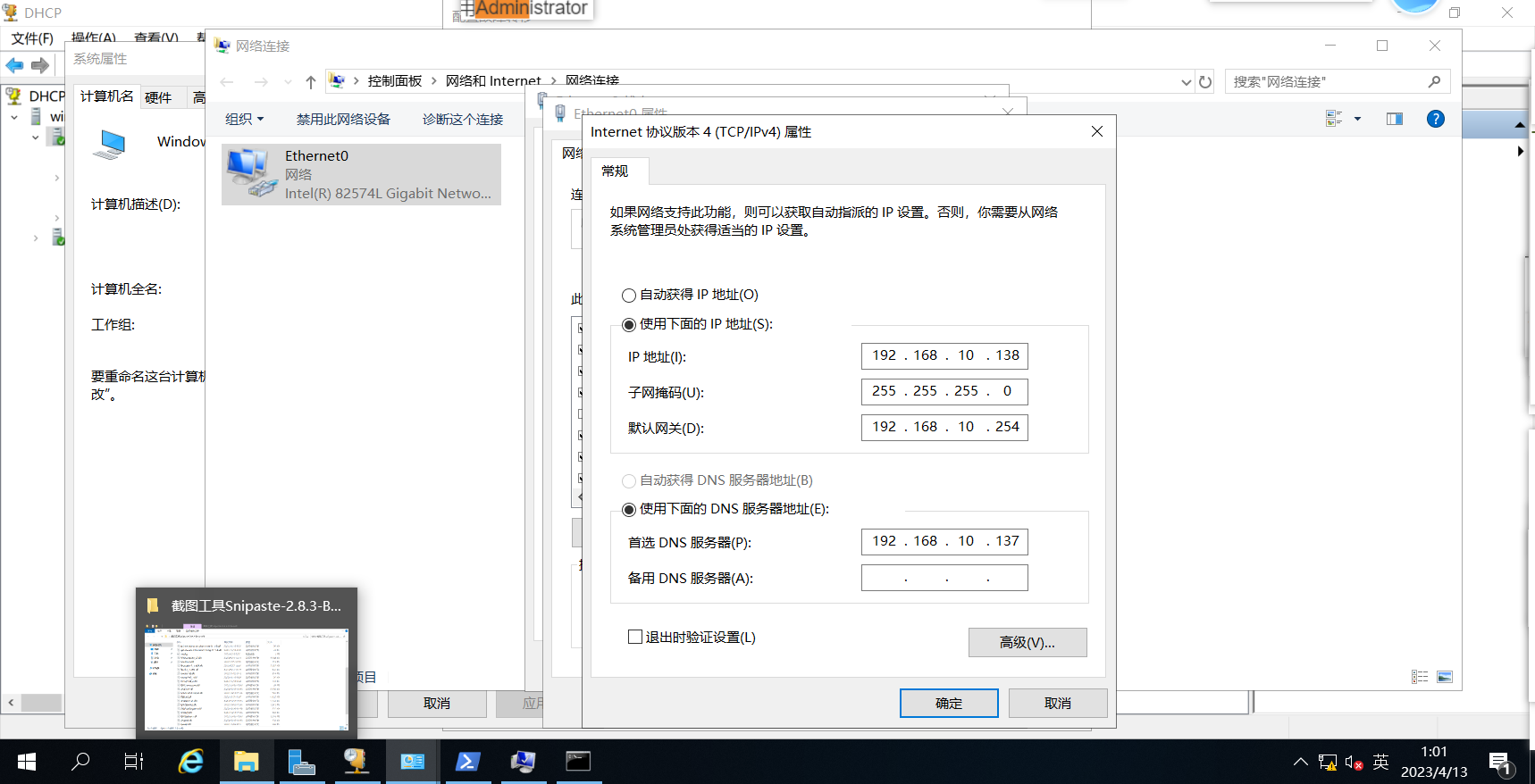This screenshot has width=1535, height=784.
Task: Expand the address bar history dropdown
Action: tap(1186, 81)
